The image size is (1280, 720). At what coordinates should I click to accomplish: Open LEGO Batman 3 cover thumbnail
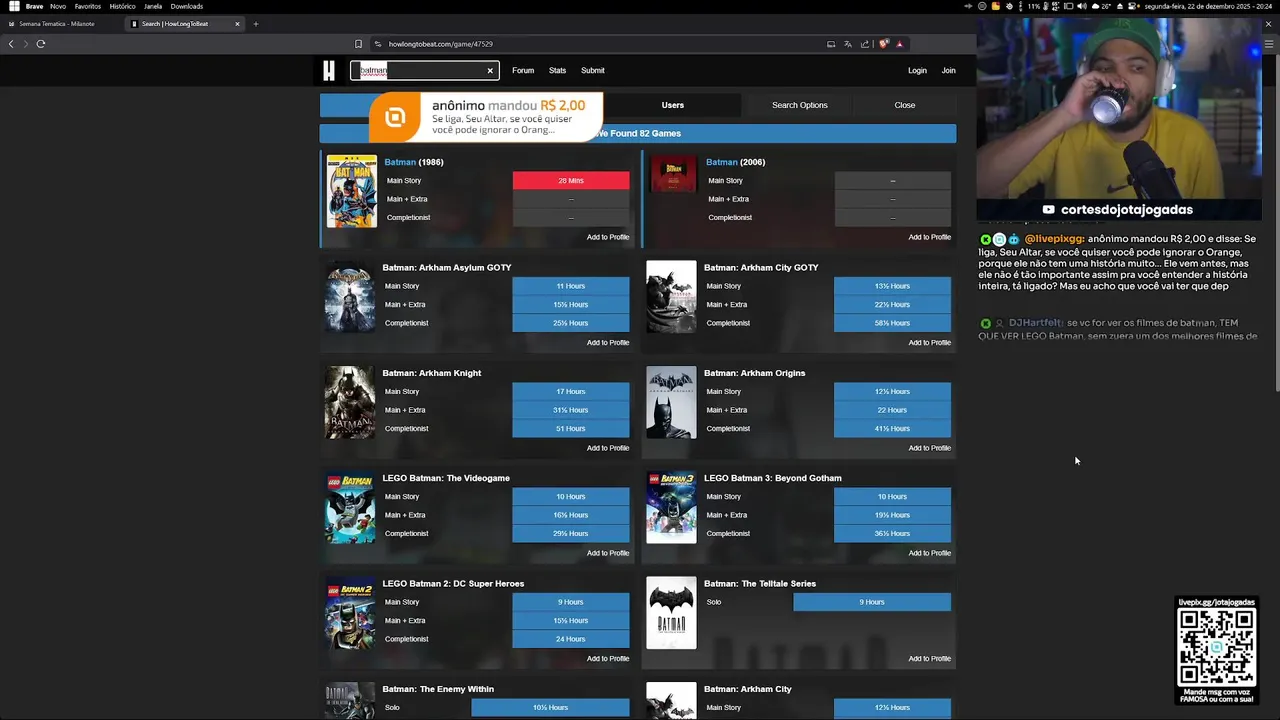[671, 507]
